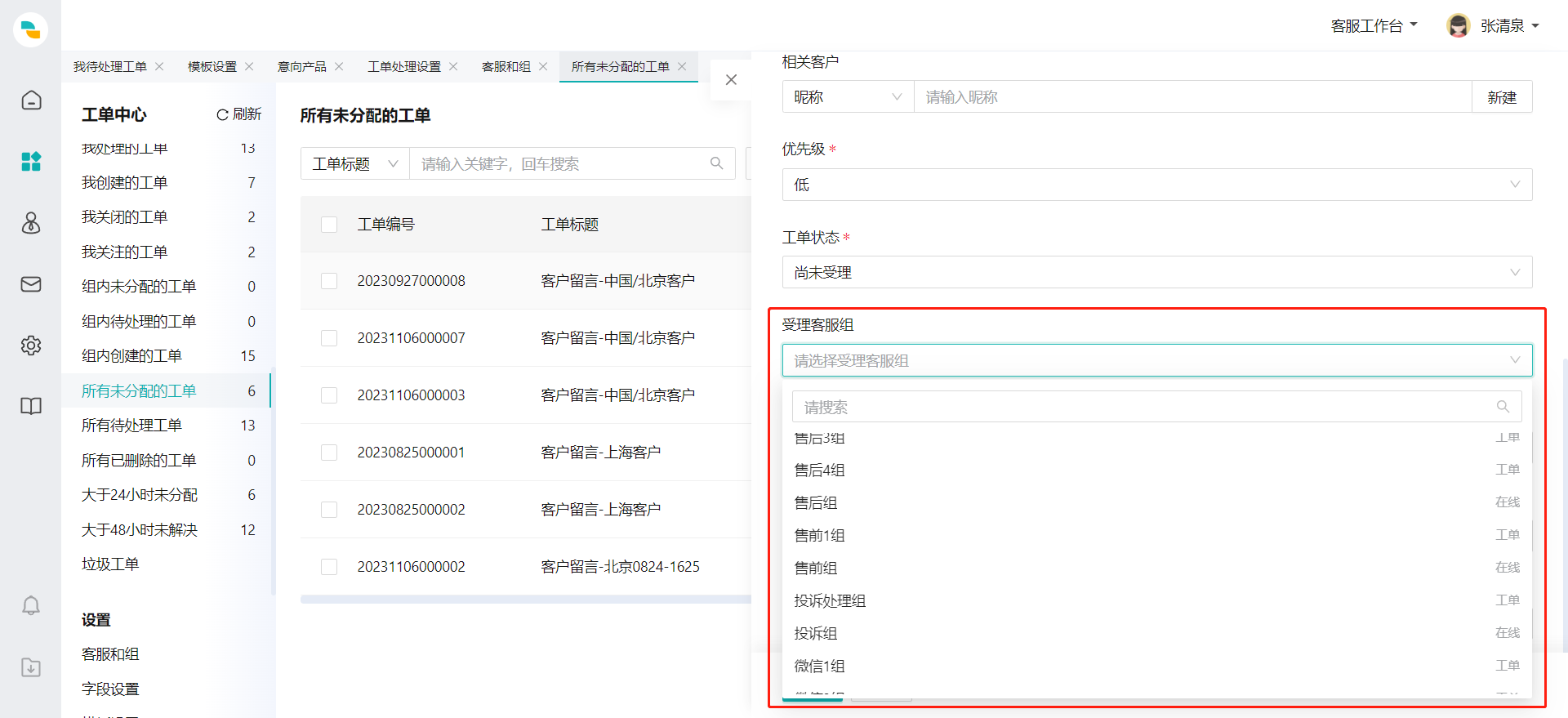Click the app logo at top left
1568x718 pixels.
coord(31,29)
